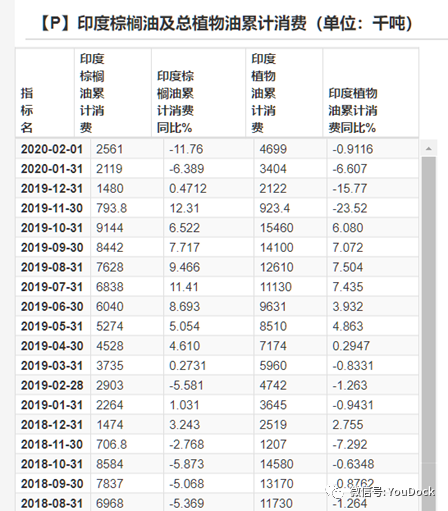Select the 2018-08-31 date cell
The image size is (448, 511).
pos(53,502)
